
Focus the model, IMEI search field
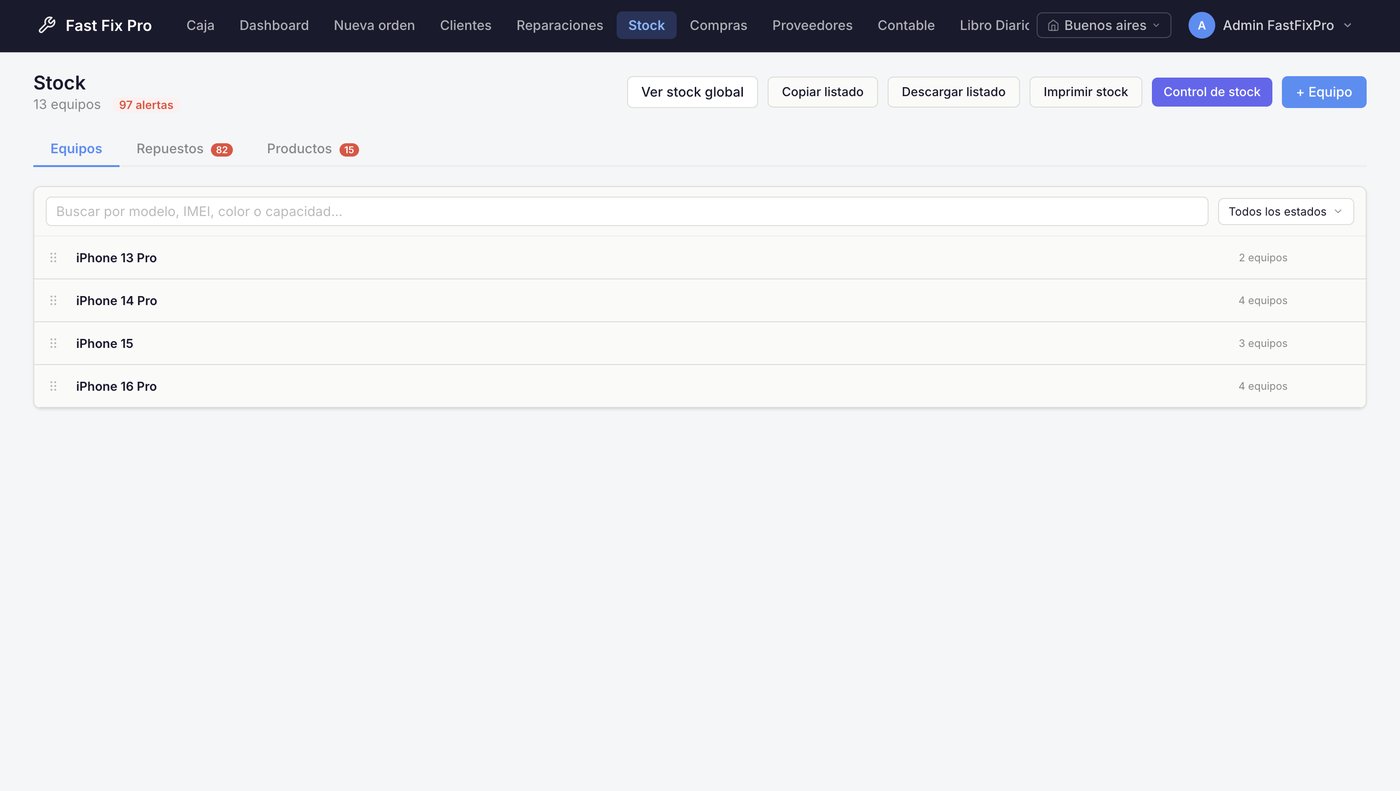627,212
